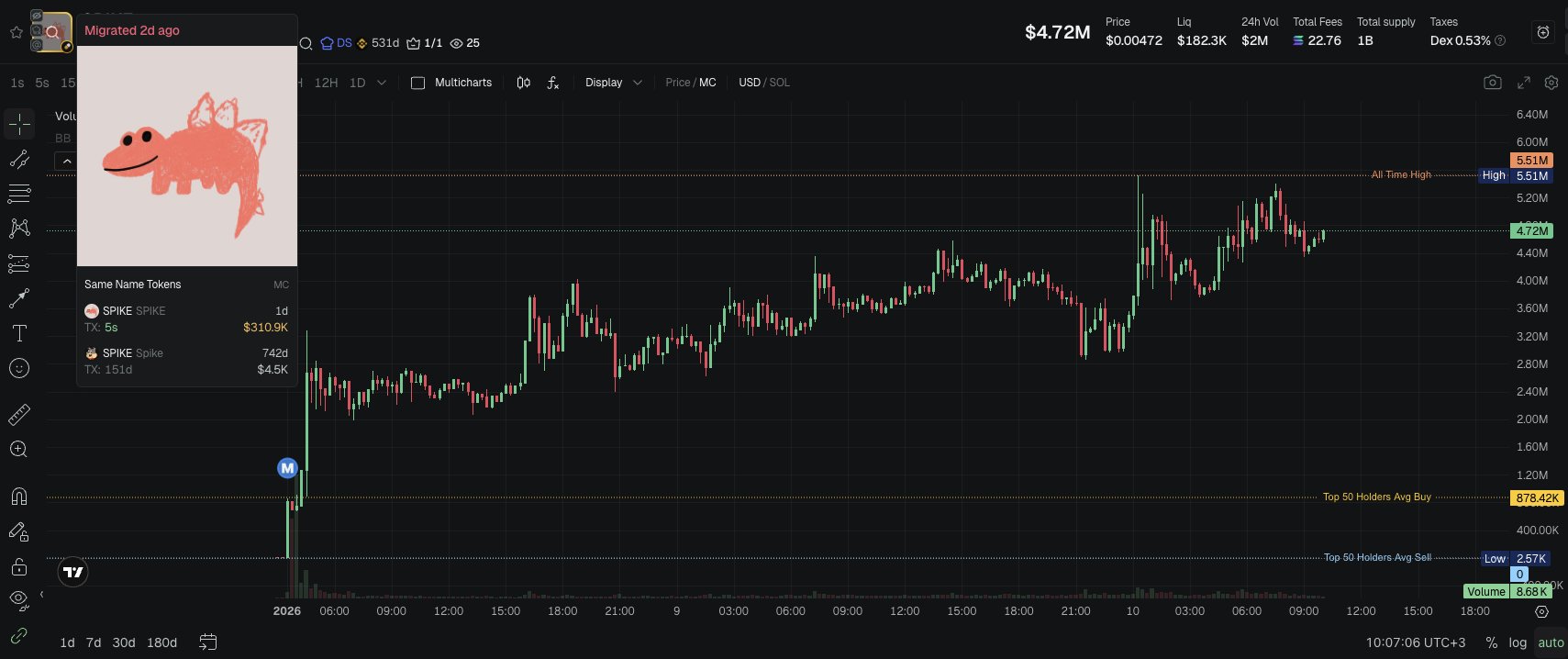This screenshot has height=659, width=1568.
Task: Select the crosshair cursor tool
Action: coord(19,124)
